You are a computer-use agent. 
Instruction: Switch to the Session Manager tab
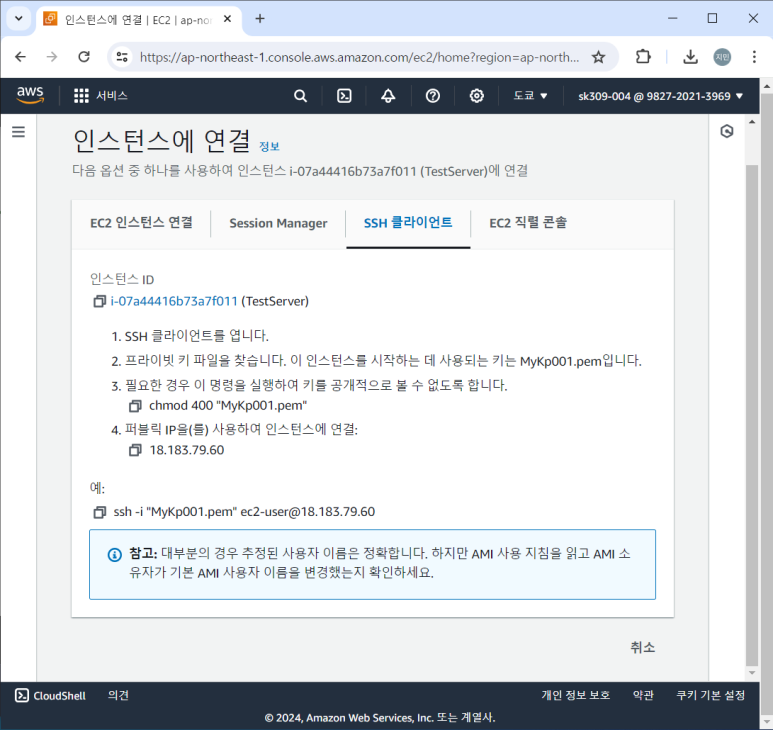(x=278, y=223)
